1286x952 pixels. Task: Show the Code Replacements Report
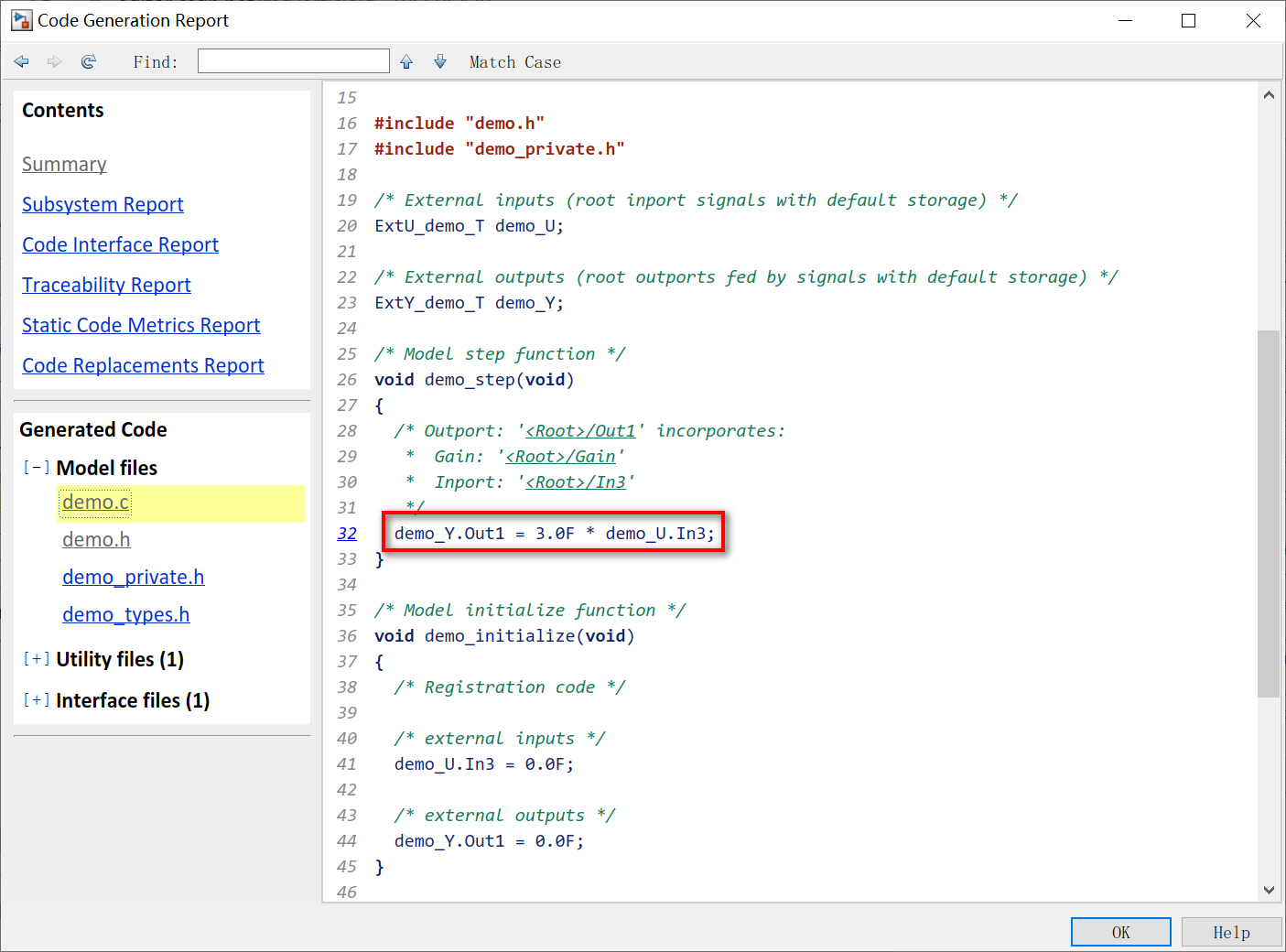(x=143, y=365)
